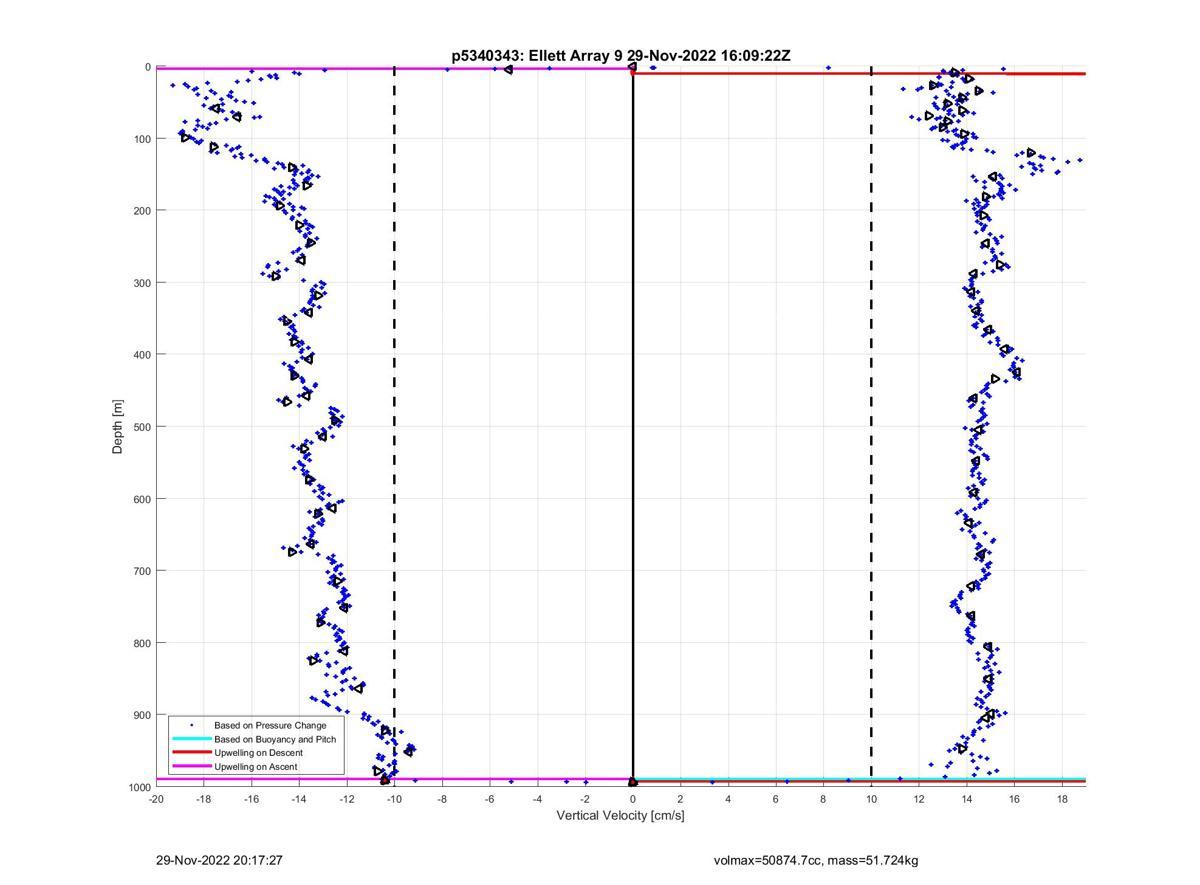Click the volmax=50874.7cc, mass=51.724kg text

[816, 860]
